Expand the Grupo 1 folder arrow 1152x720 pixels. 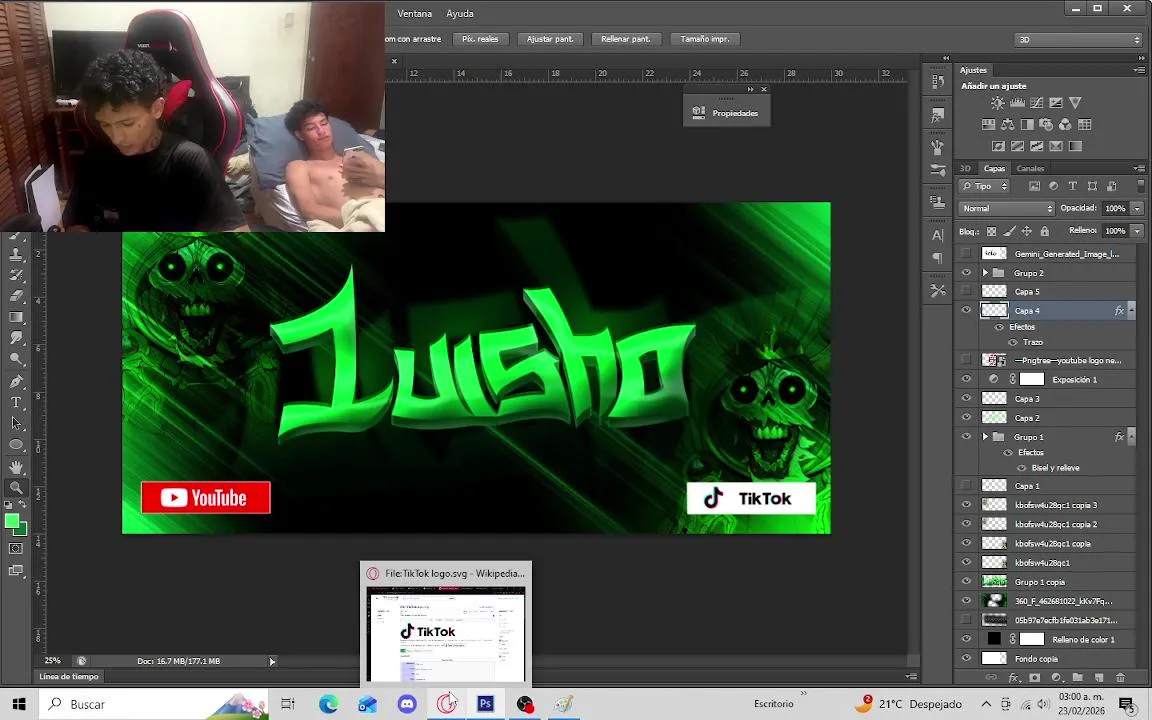pos(985,436)
